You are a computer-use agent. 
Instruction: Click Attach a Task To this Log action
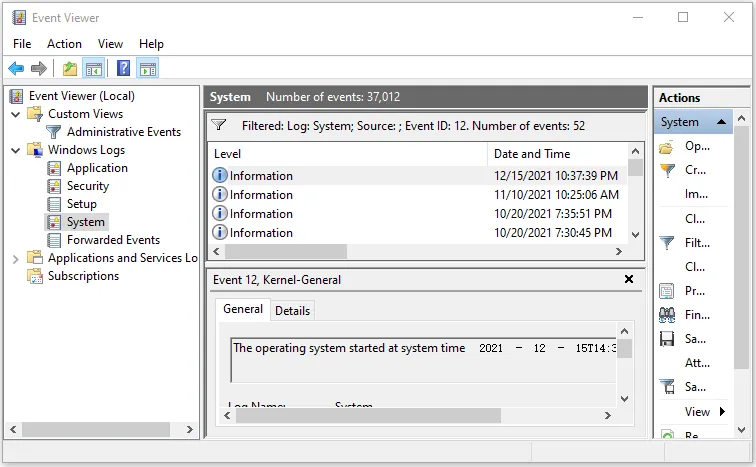(x=697, y=363)
